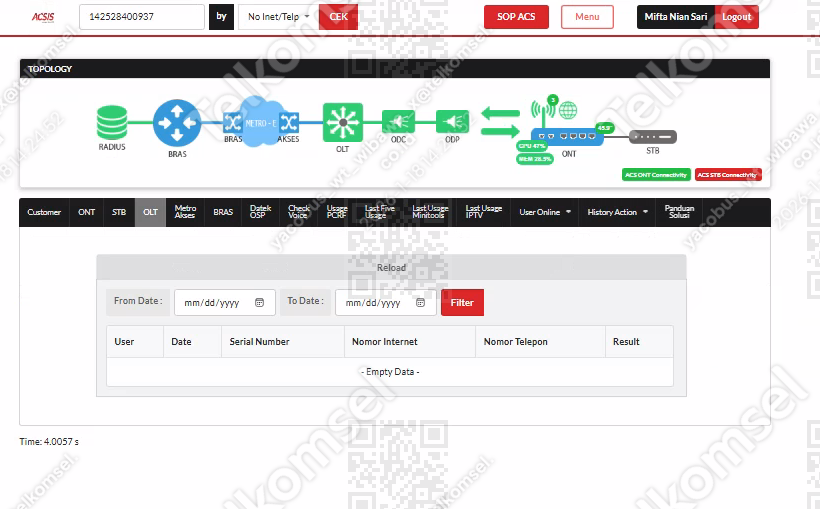Screen dimensions: 820x509
Task: Select the round blue BRAS router icon
Action: click(x=177, y=123)
